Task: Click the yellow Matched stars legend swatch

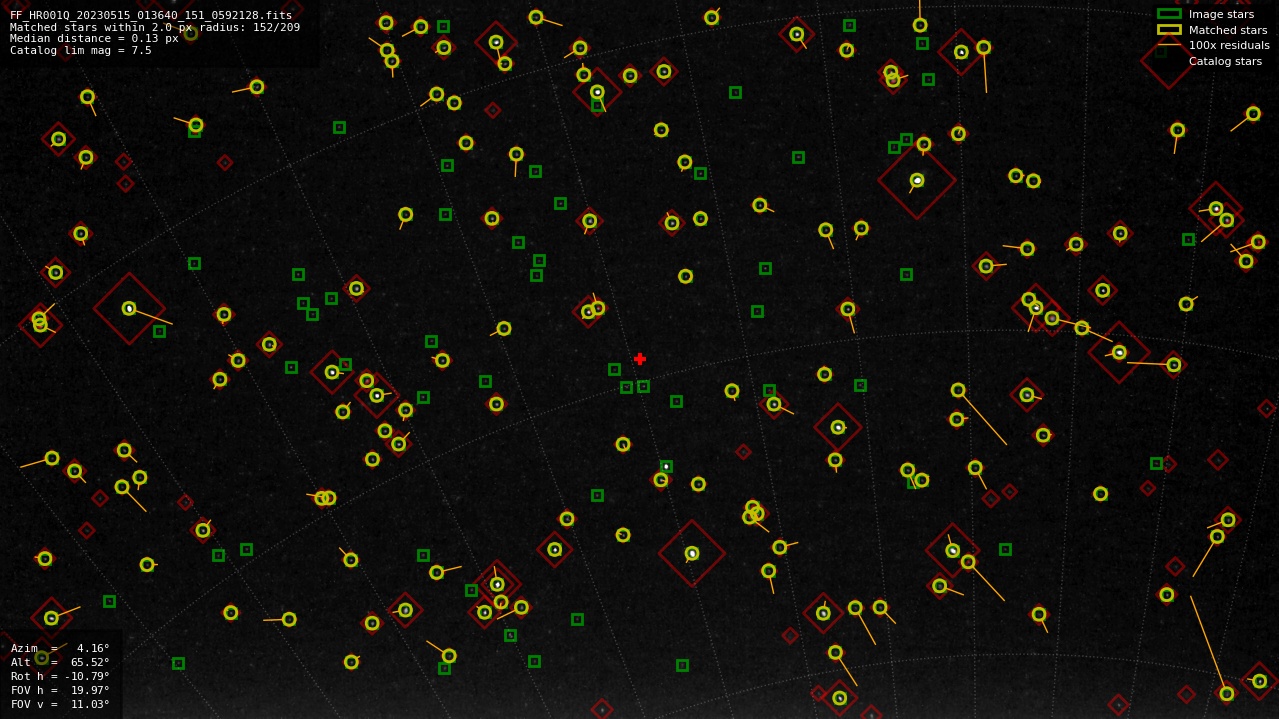Action: click(1169, 30)
